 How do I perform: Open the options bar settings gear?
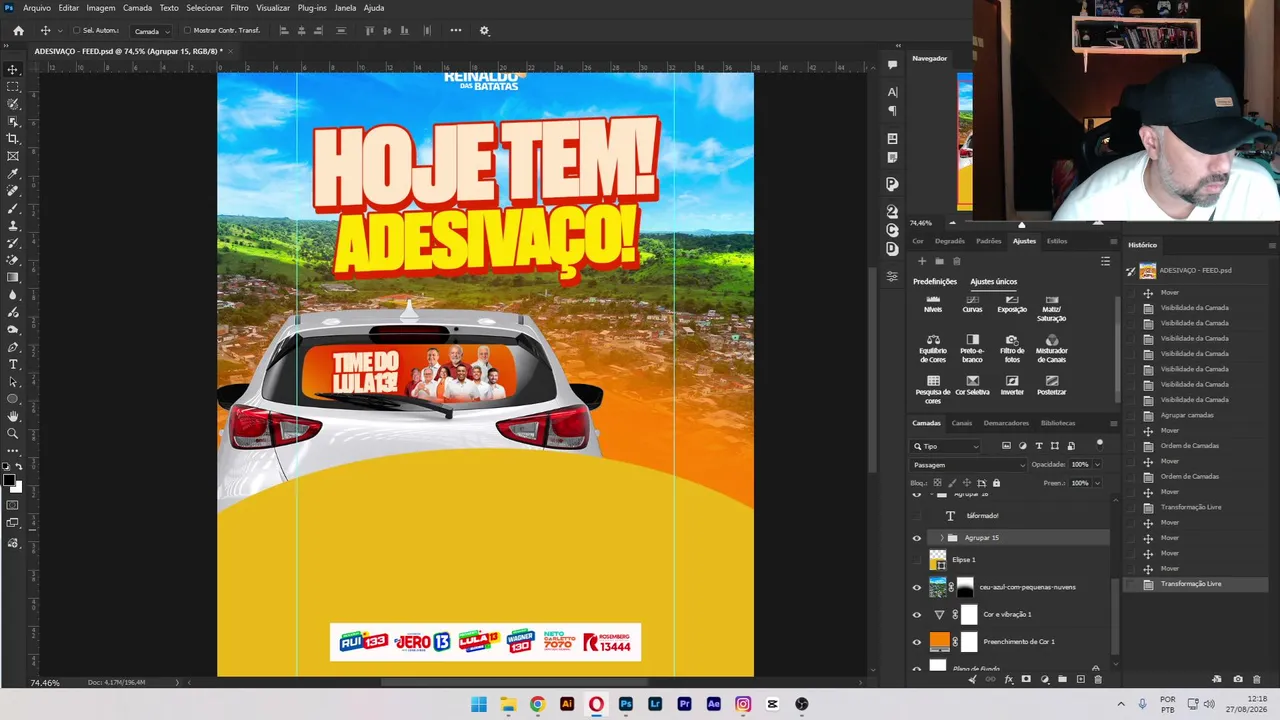coord(484,31)
